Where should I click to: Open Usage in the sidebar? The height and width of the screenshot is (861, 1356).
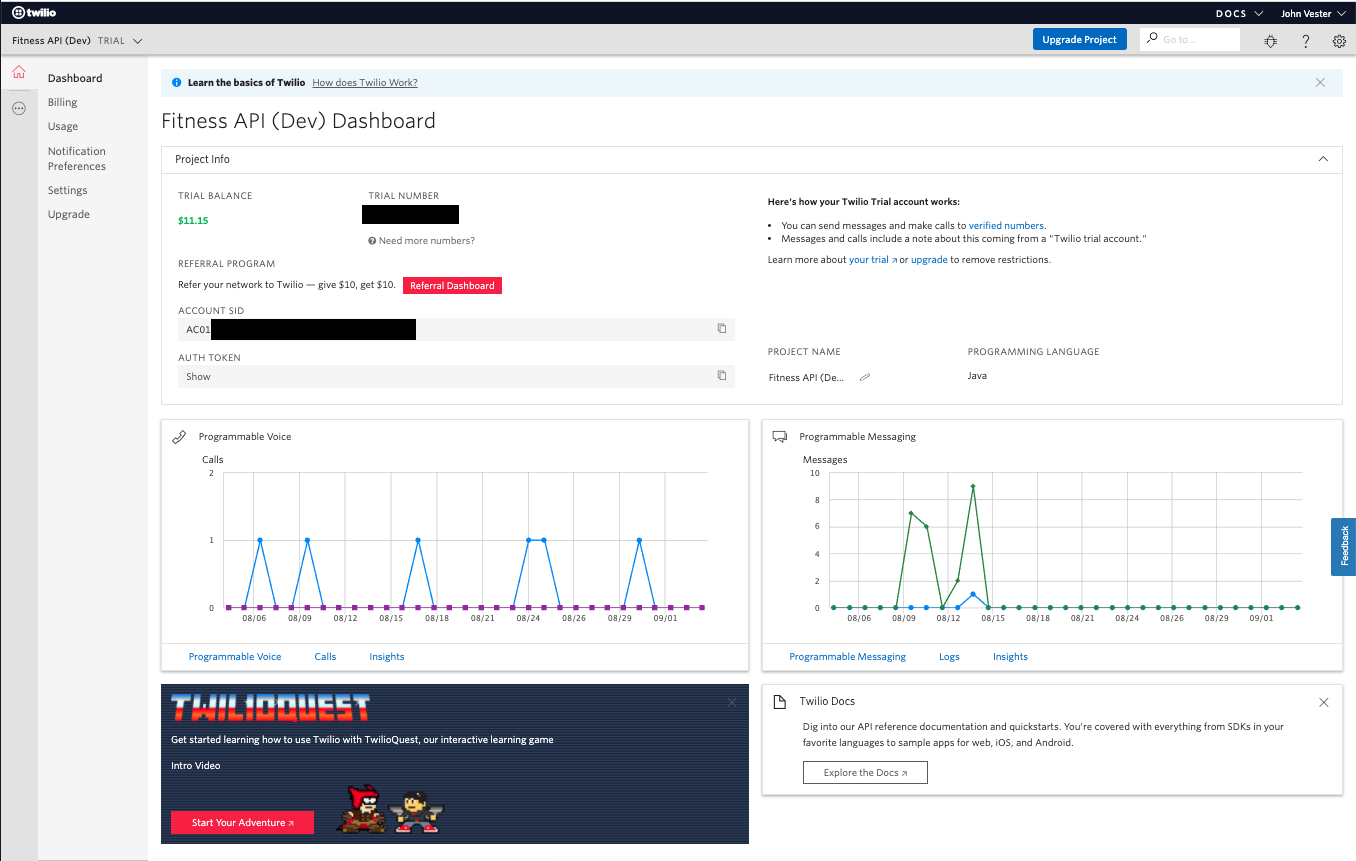[63, 126]
